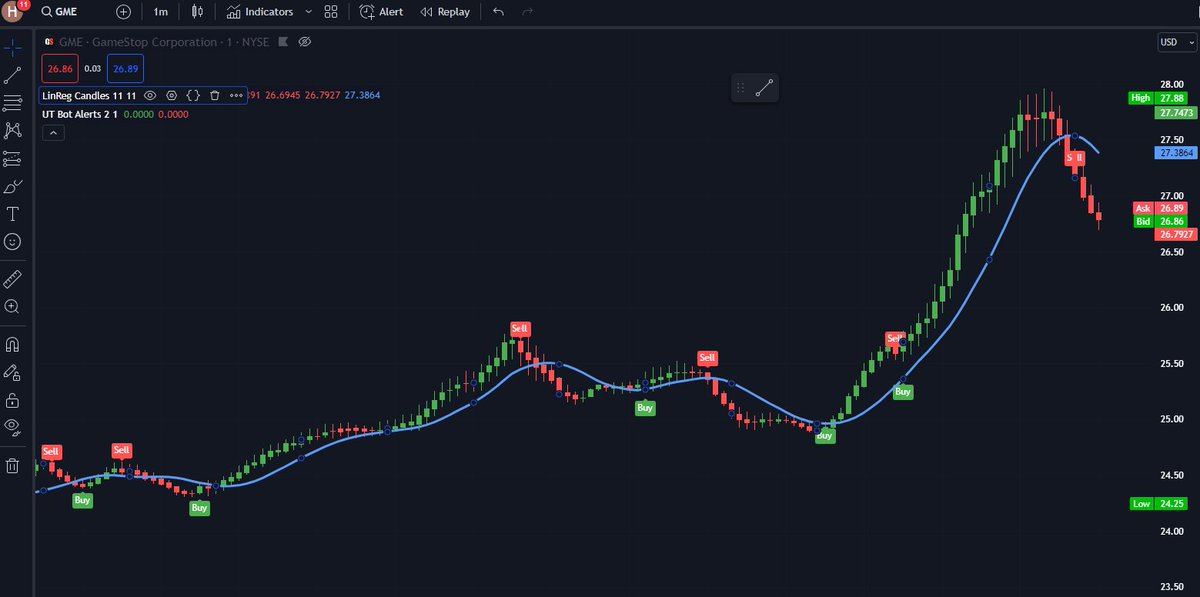Remove the LinReg Candles indicator
Image resolution: width=1200 pixels, height=597 pixels.
click(214, 95)
